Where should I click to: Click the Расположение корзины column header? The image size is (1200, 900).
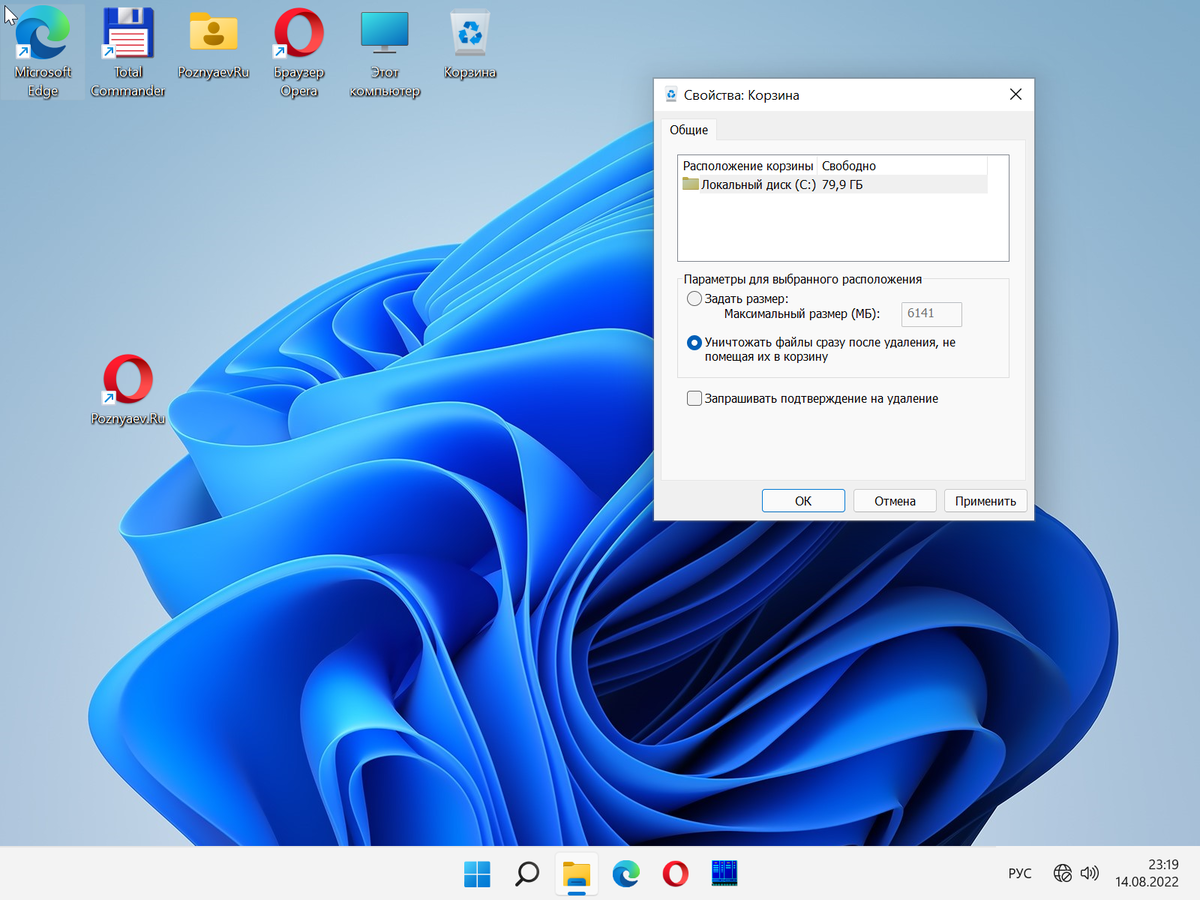pyautogui.click(x=748, y=165)
